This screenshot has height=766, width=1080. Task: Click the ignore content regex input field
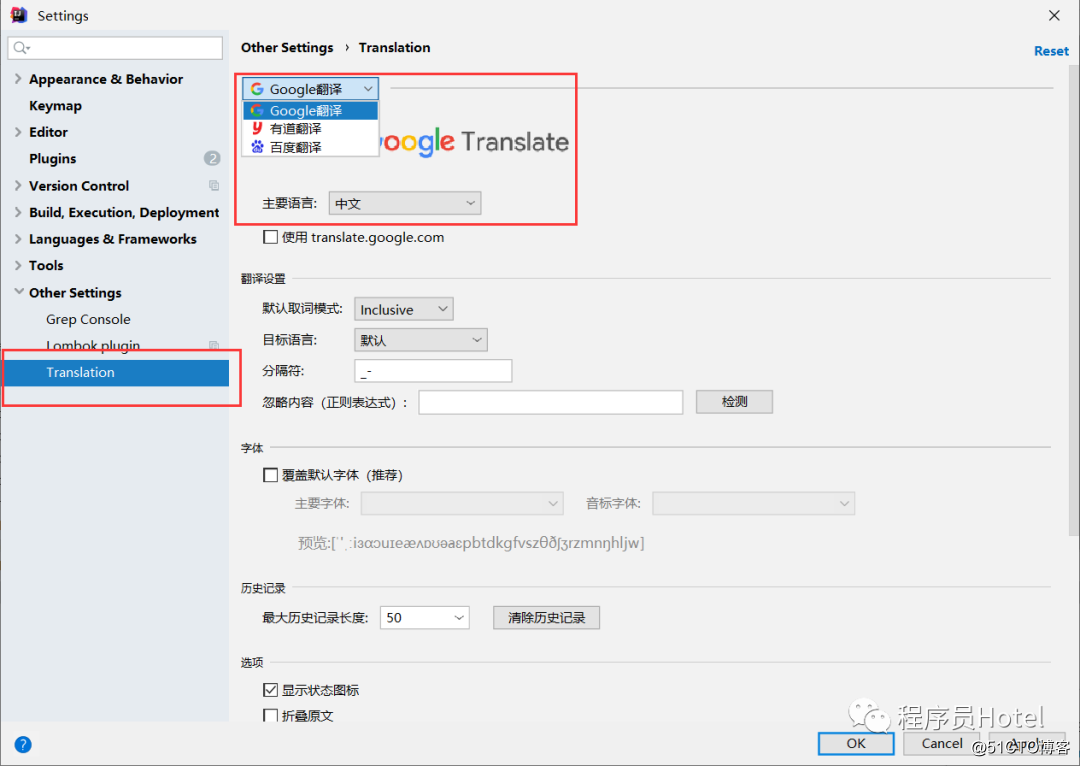551,402
